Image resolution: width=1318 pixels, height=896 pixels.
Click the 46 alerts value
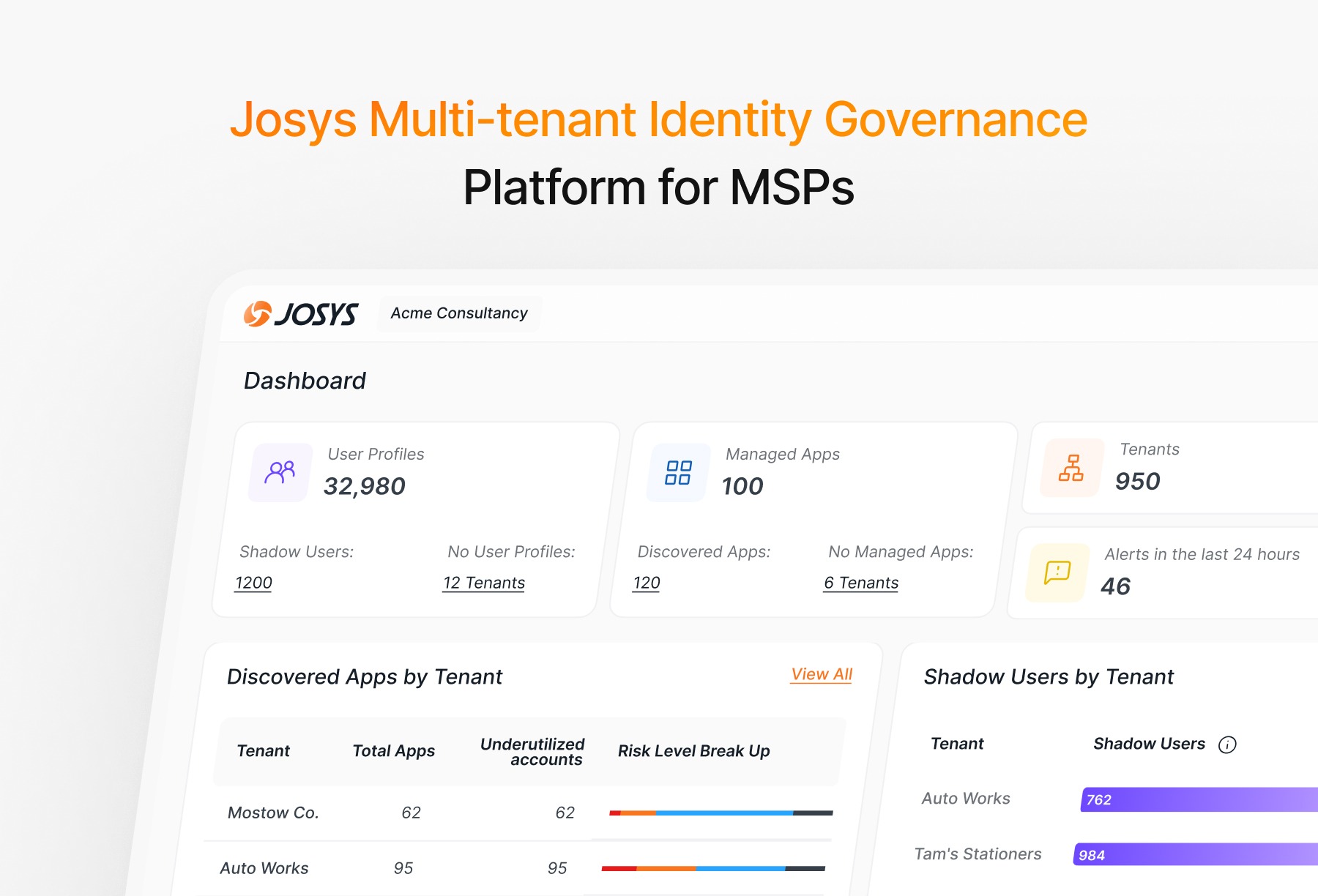click(x=1116, y=586)
